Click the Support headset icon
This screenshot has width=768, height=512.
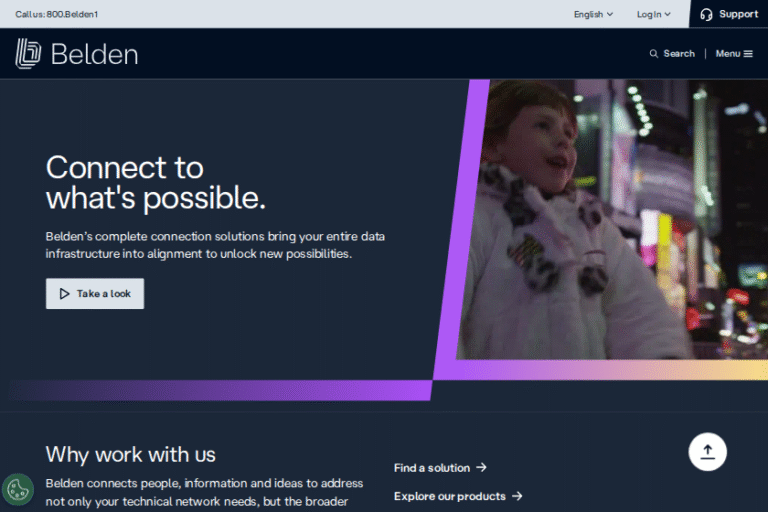706,14
